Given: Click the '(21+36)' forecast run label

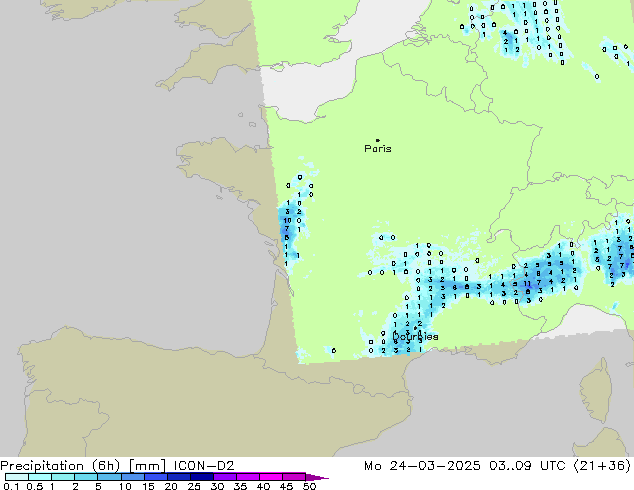Looking at the screenshot, I should point(602,466).
